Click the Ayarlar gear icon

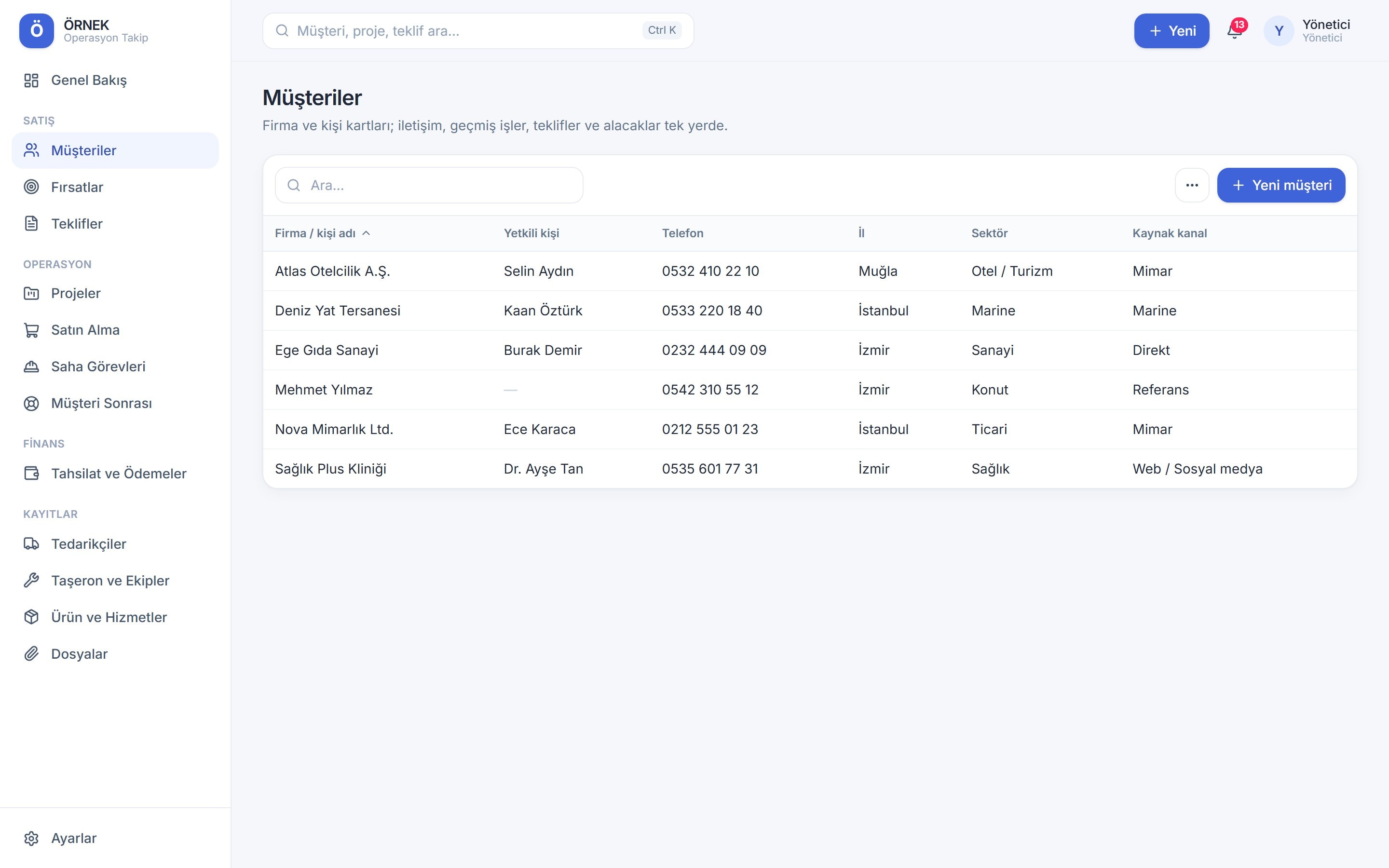pyautogui.click(x=31, y=839)
